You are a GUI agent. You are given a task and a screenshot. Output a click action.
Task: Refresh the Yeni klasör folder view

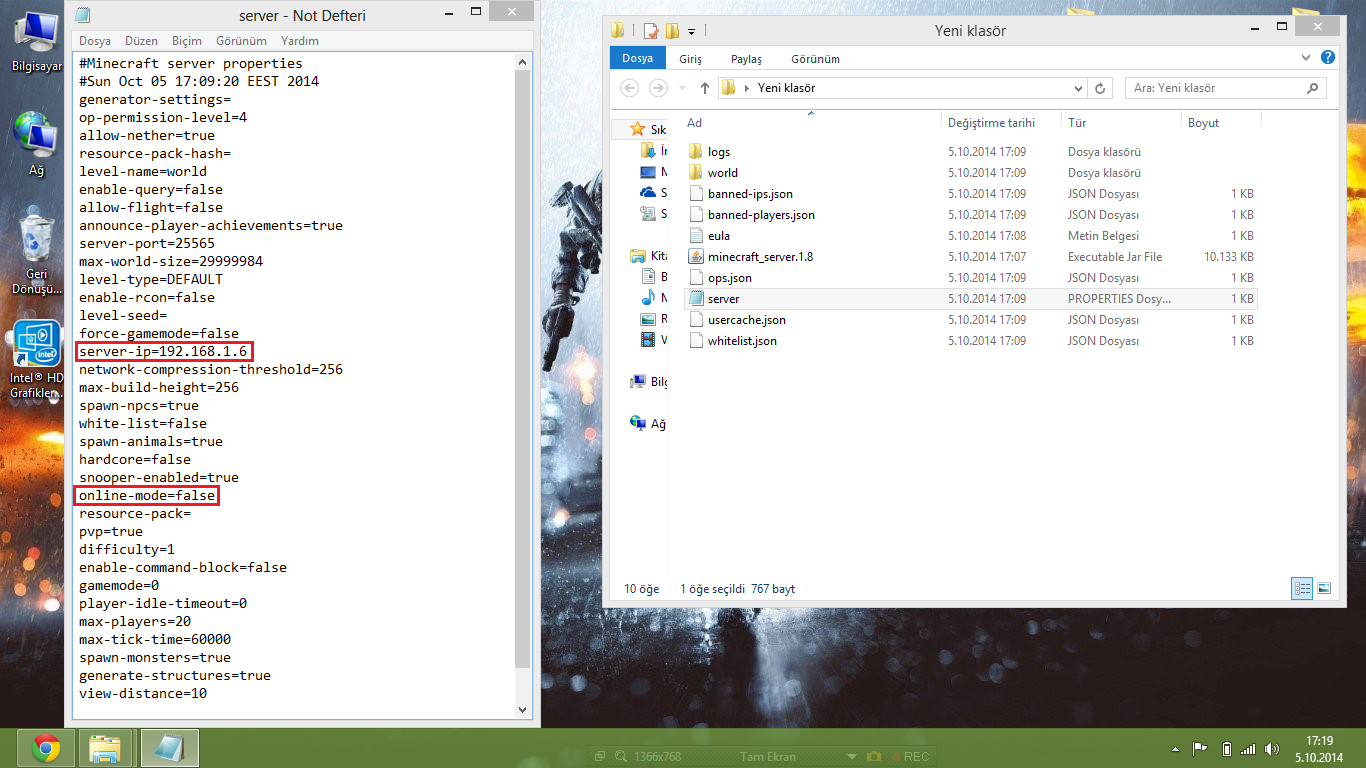tap(1101, 88)
